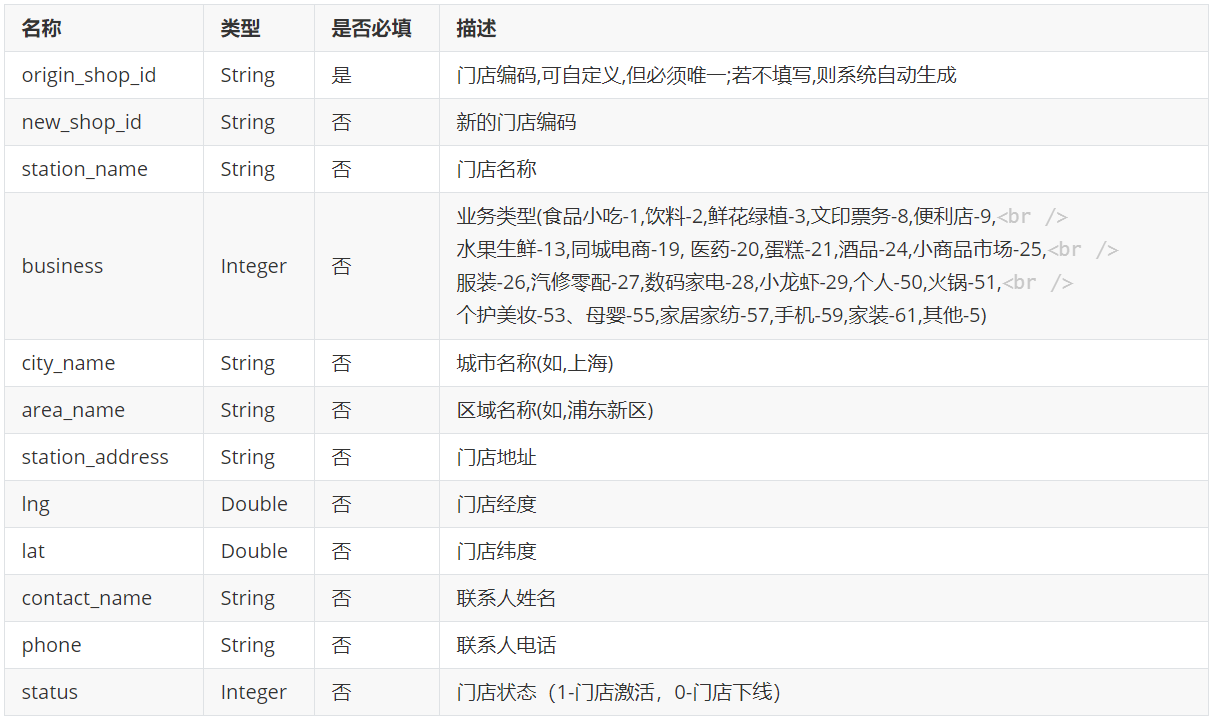The image size is (1216, 720).
Task: Click the 是 required value for origin_shop_id
Action: pos(342,75)
